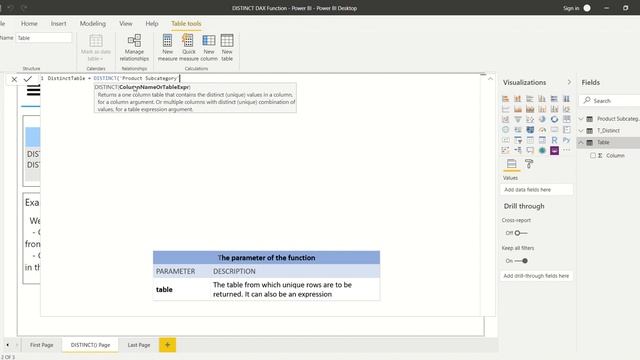Viewport: 640px width, 360px height.
Task: Click Add drill-through fields here well
Action: coord(536,276)
